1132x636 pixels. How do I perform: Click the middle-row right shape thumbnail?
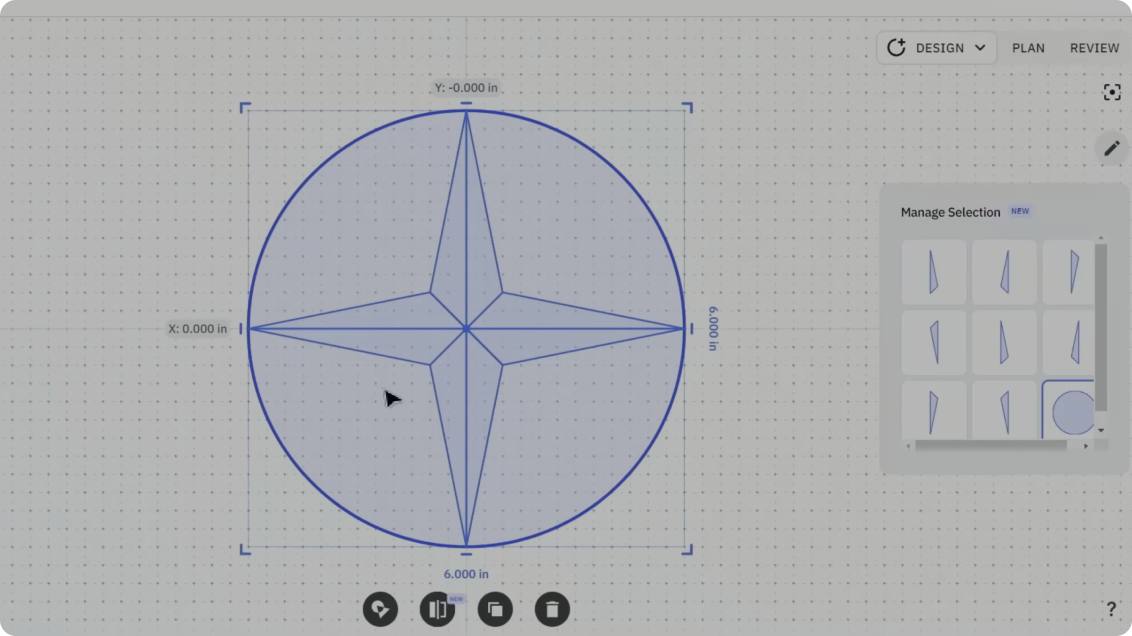click(1072, 342)
